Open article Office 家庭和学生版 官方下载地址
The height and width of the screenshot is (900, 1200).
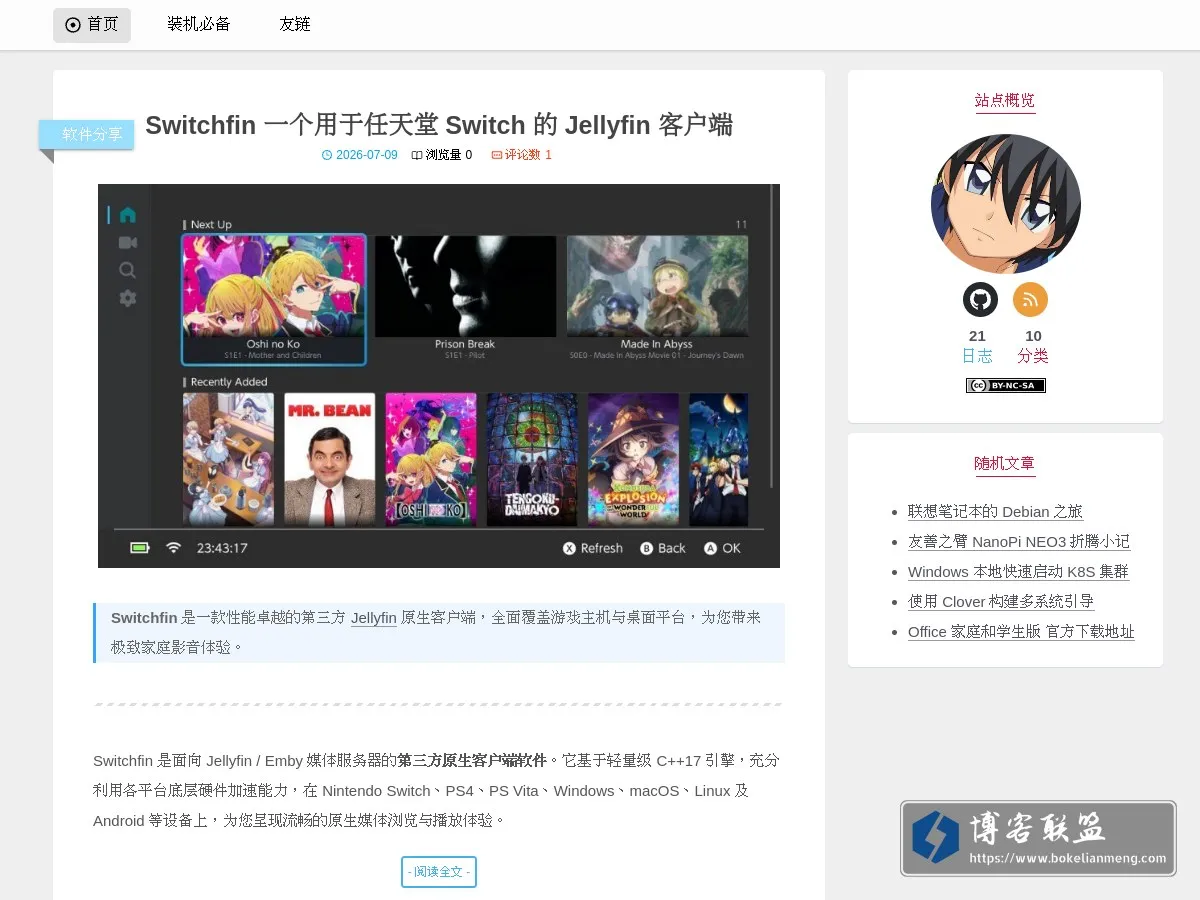(x=1021, y=632)
